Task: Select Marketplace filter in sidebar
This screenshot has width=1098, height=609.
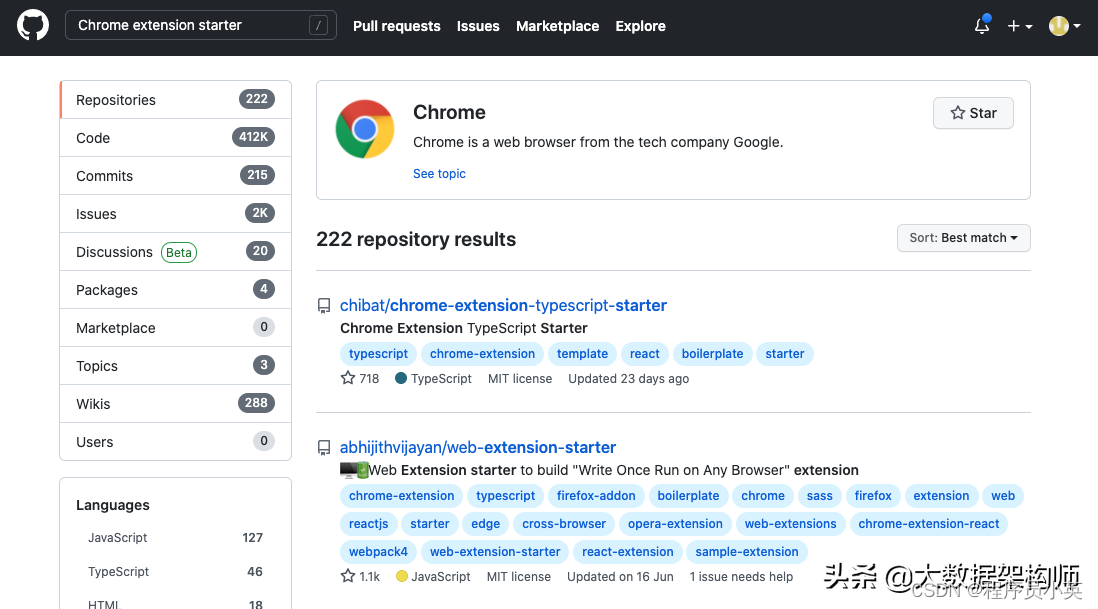Action: point(176,328)
